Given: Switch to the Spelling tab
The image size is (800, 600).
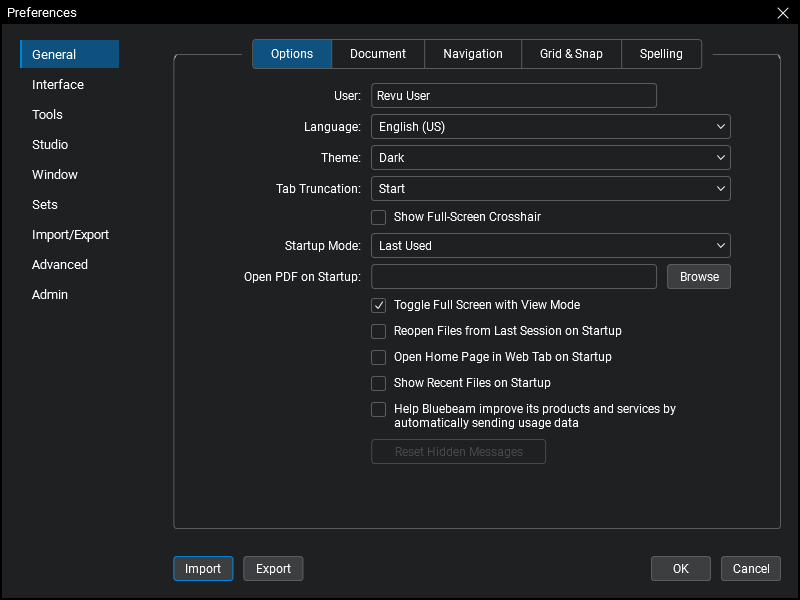Looking at the screenshot, I should click(661, 54).
